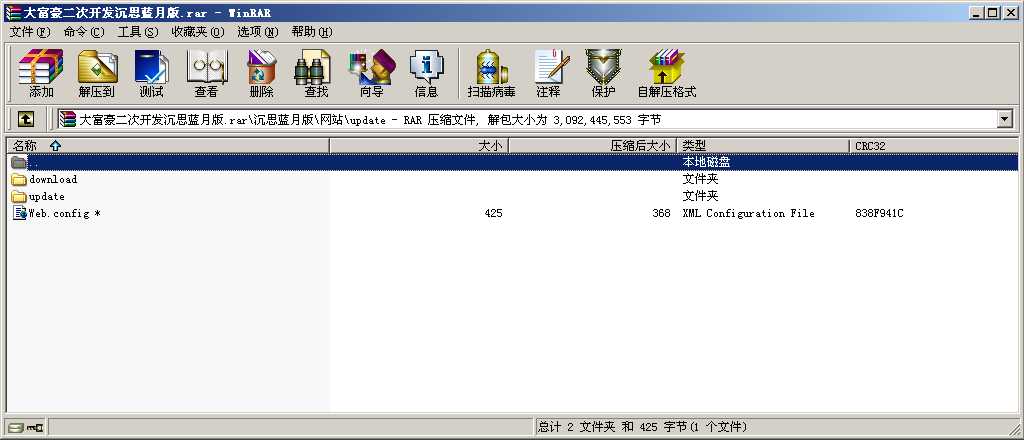The image size is (1024, 440).
Task: Click the disk drive icon in status bar
Action: [16, 428]
